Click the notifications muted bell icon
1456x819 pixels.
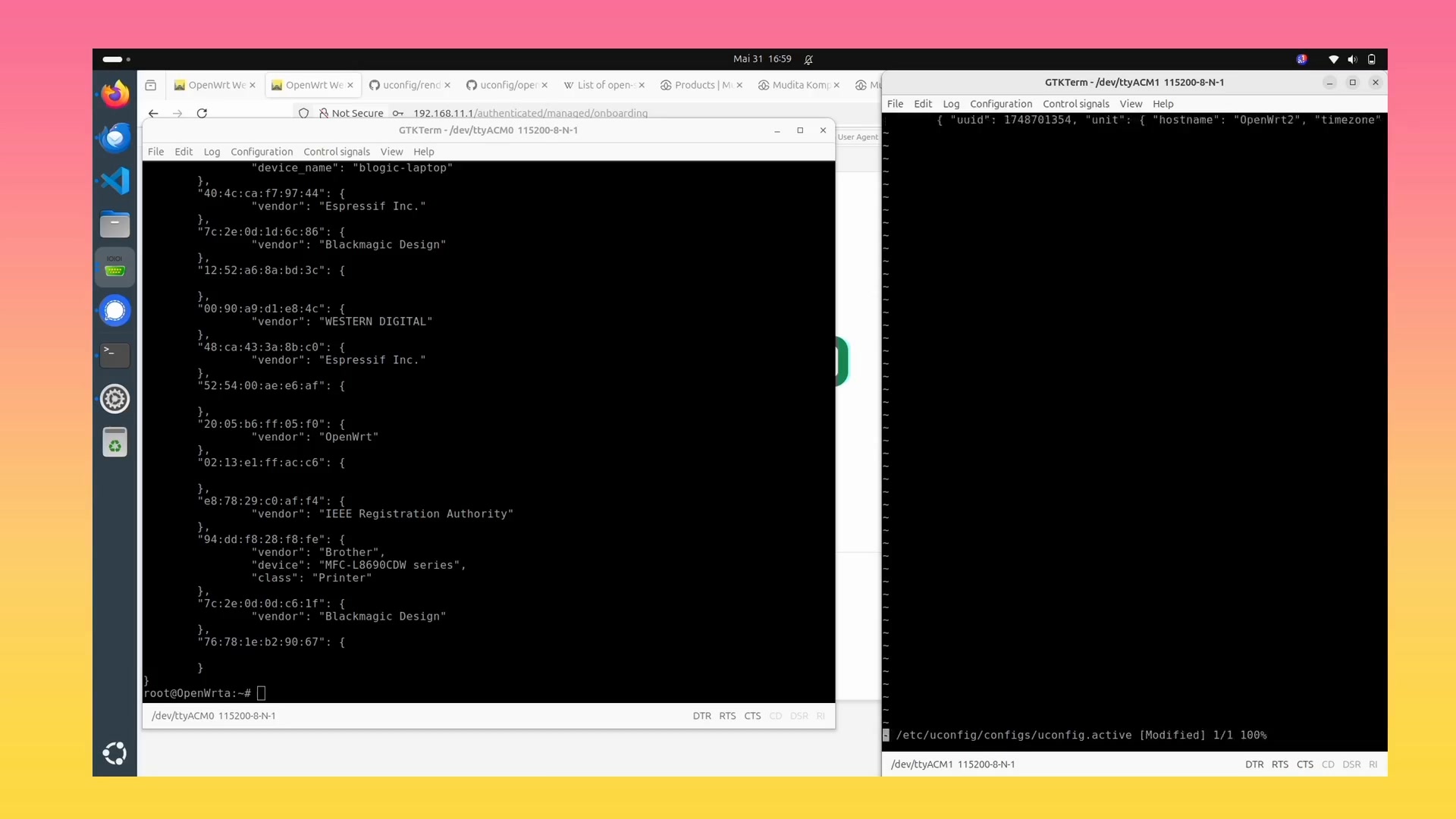[x=808, y=59]
